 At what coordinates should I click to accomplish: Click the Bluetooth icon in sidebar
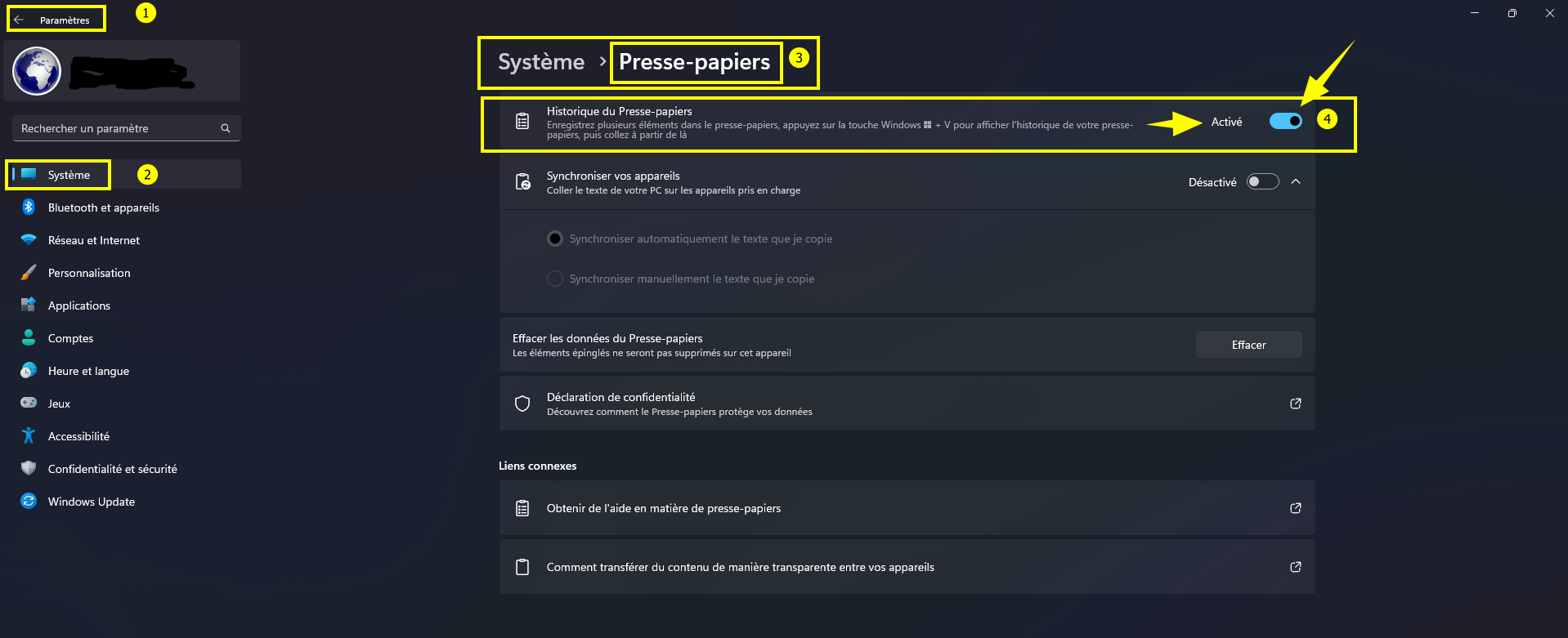(29, 207)
